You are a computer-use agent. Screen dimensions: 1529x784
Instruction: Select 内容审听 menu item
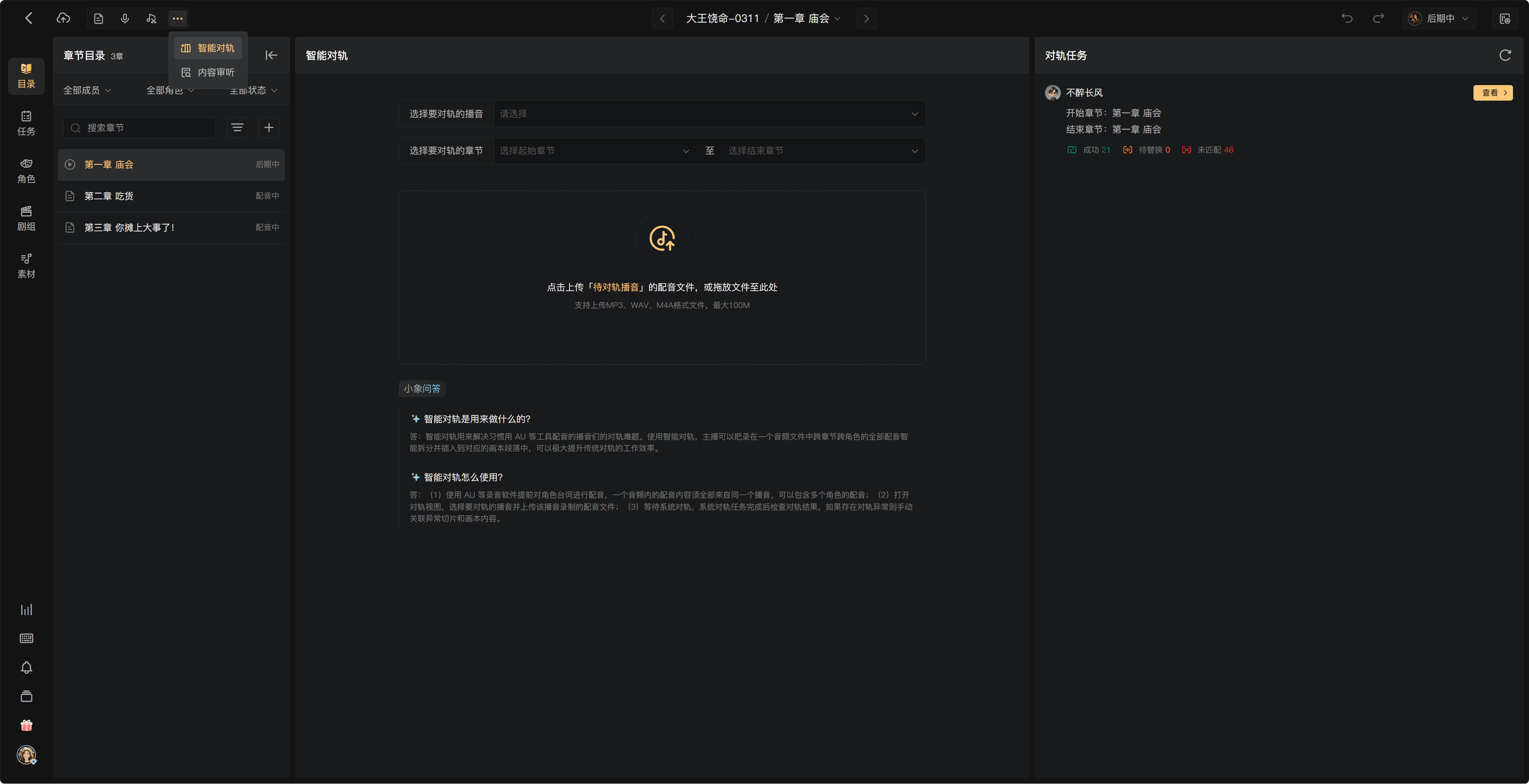click(208, 72)
